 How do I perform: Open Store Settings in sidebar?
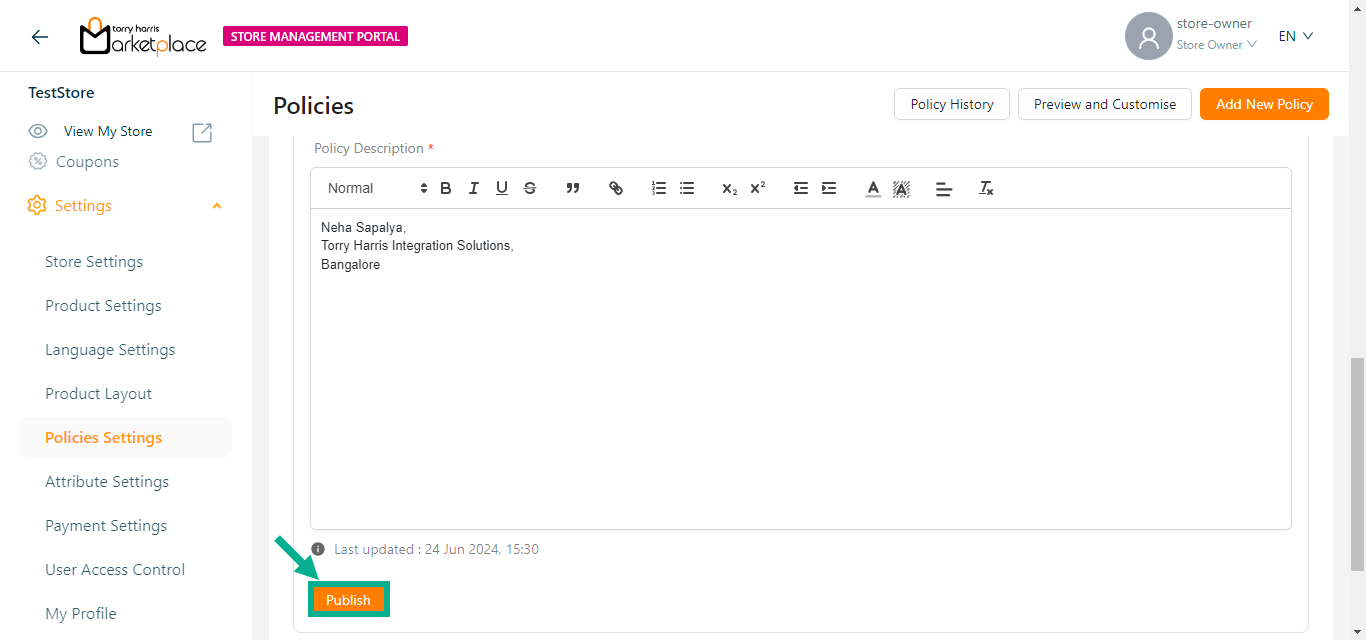[94, 262]
